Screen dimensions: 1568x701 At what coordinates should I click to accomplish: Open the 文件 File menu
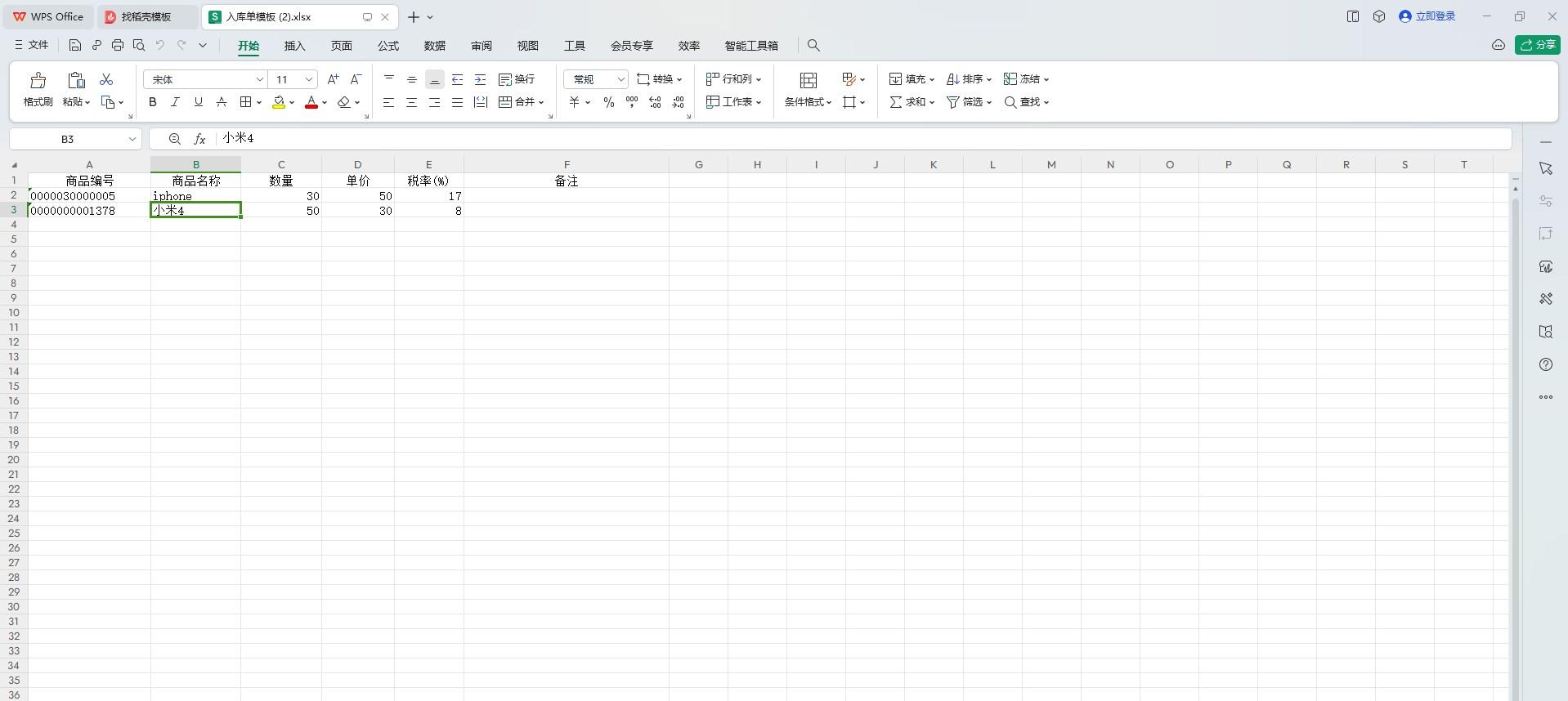tap(31, 45)
